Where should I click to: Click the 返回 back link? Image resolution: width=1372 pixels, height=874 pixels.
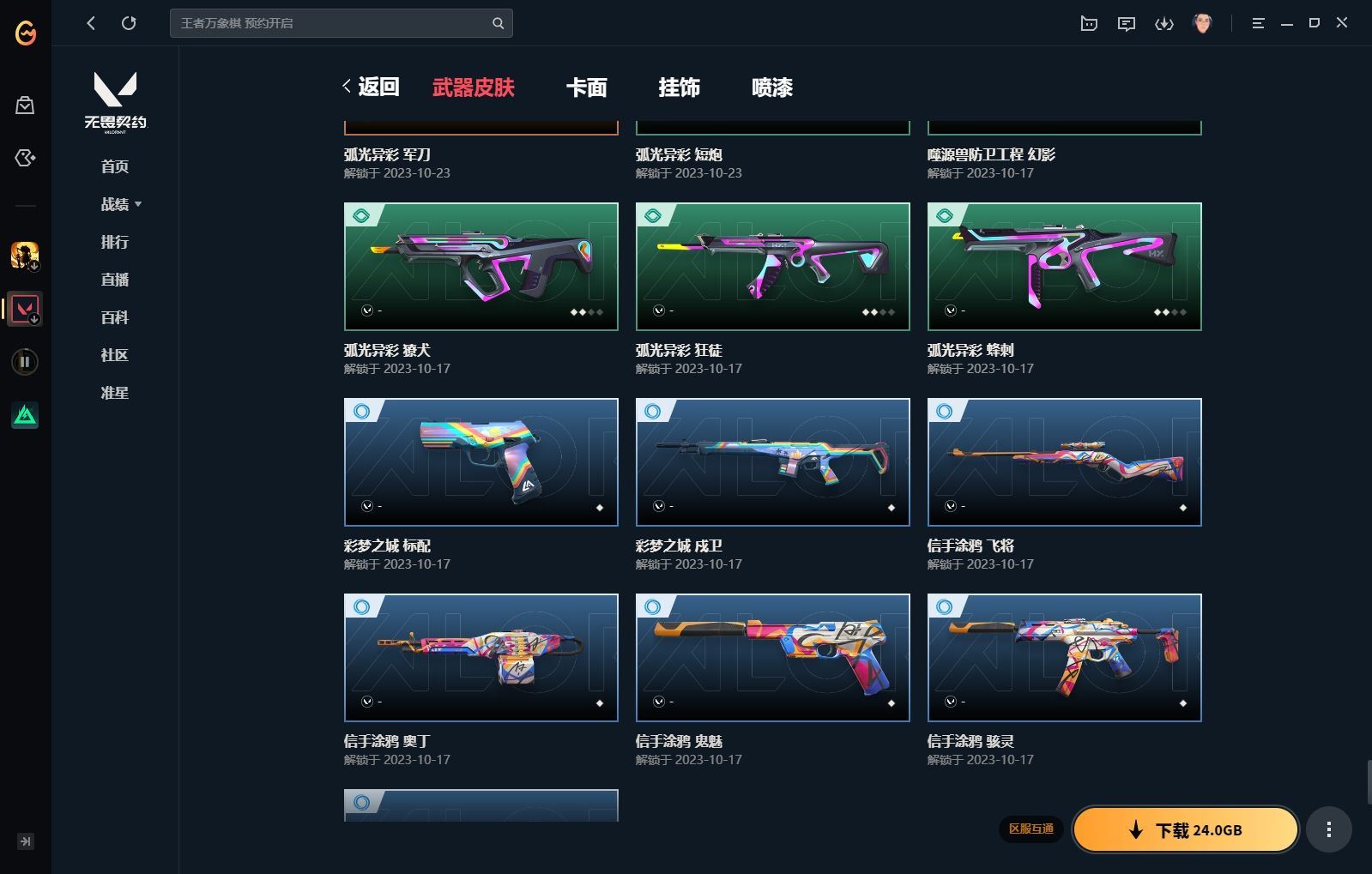(371, 87)
